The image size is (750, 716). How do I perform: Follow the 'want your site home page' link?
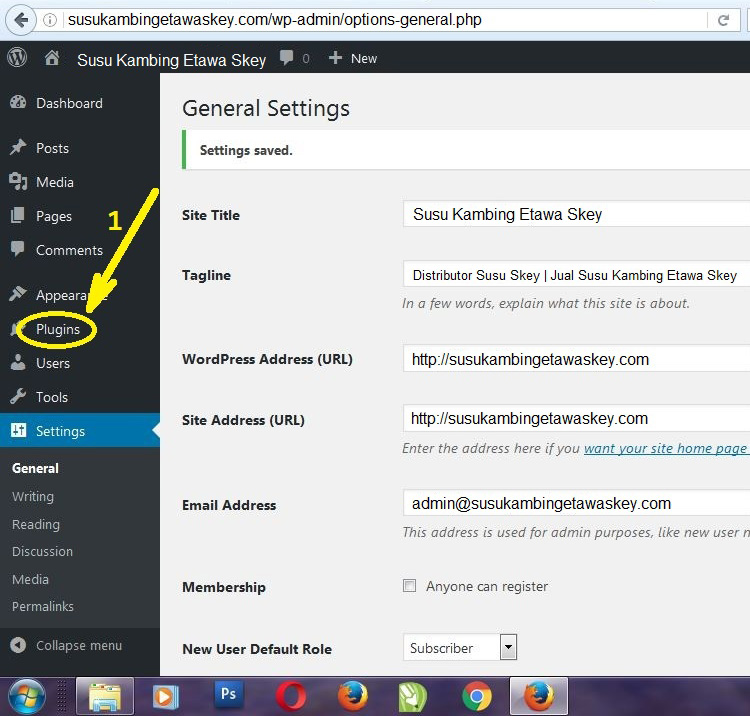pos(666,448)
